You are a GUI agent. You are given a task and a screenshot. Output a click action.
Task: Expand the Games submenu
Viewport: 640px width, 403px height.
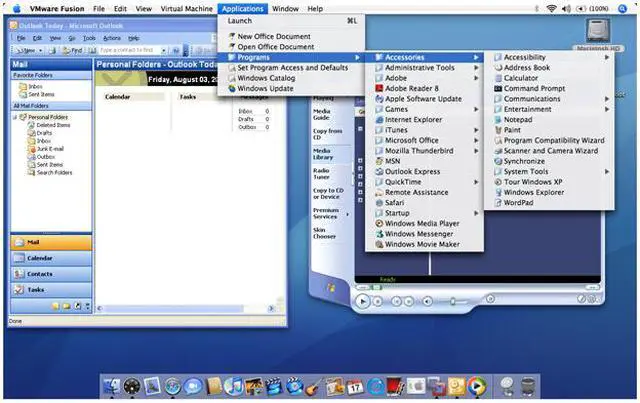pos(424,109)
